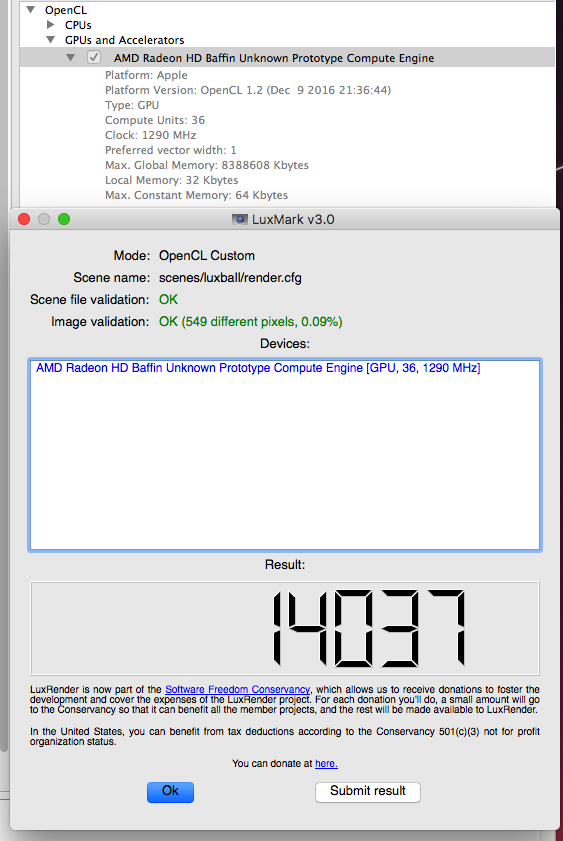Click the OpenCL root label

coord(66,10)
